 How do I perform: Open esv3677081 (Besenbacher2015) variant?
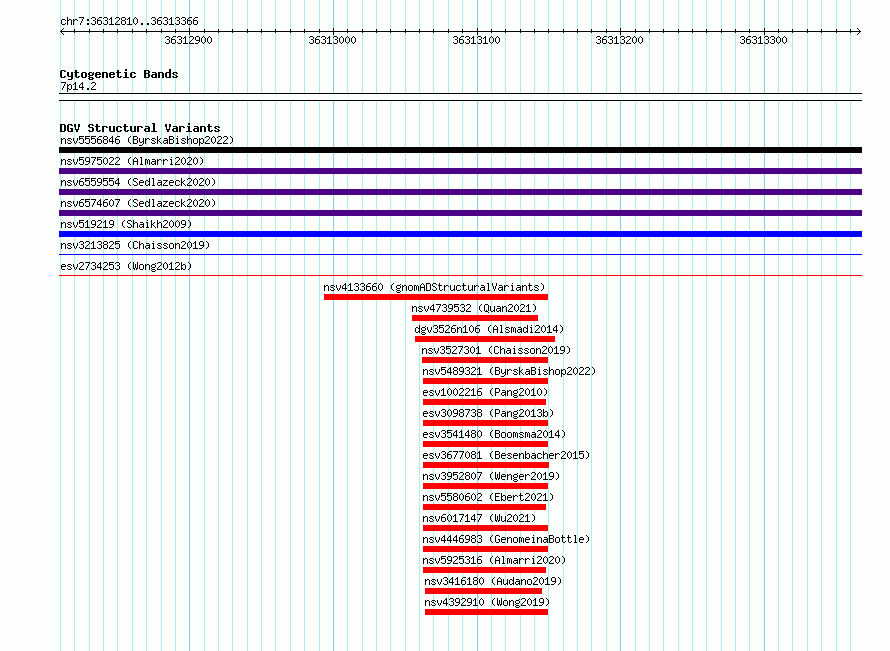point(506,455)
